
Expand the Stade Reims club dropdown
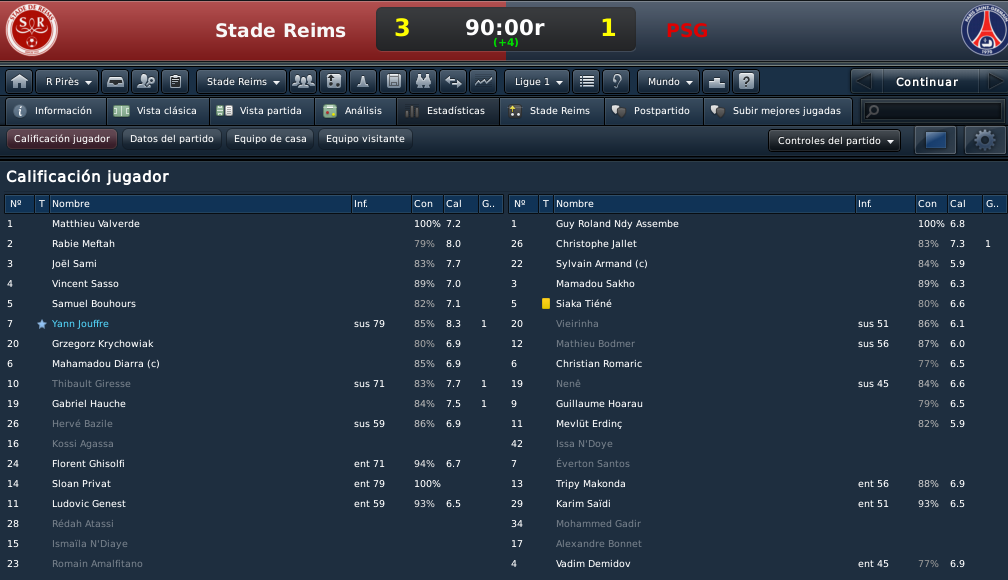pyautogui.click(x=242, y=82)
